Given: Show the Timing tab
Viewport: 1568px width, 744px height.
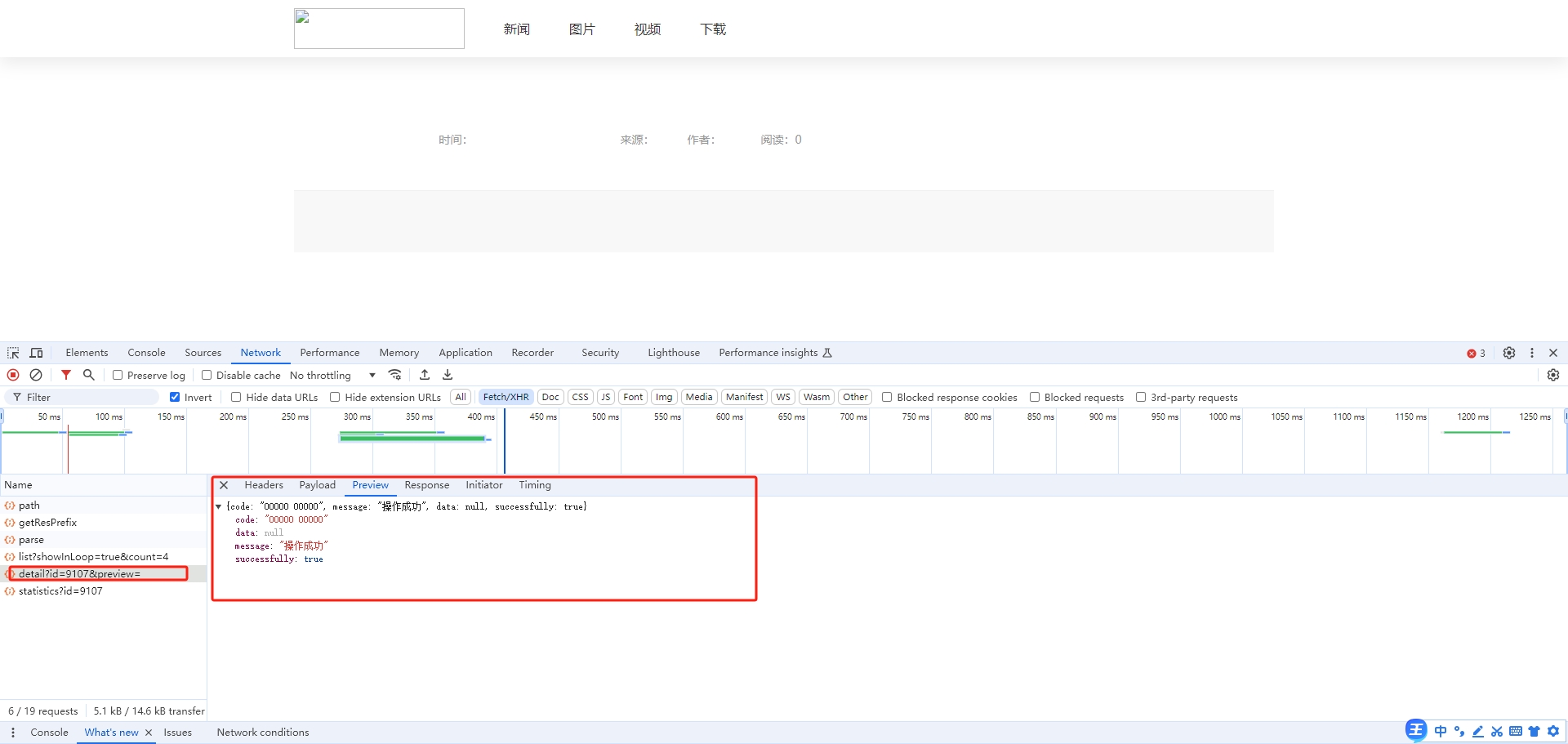Looking at the screenshot, I should point(535,485).
